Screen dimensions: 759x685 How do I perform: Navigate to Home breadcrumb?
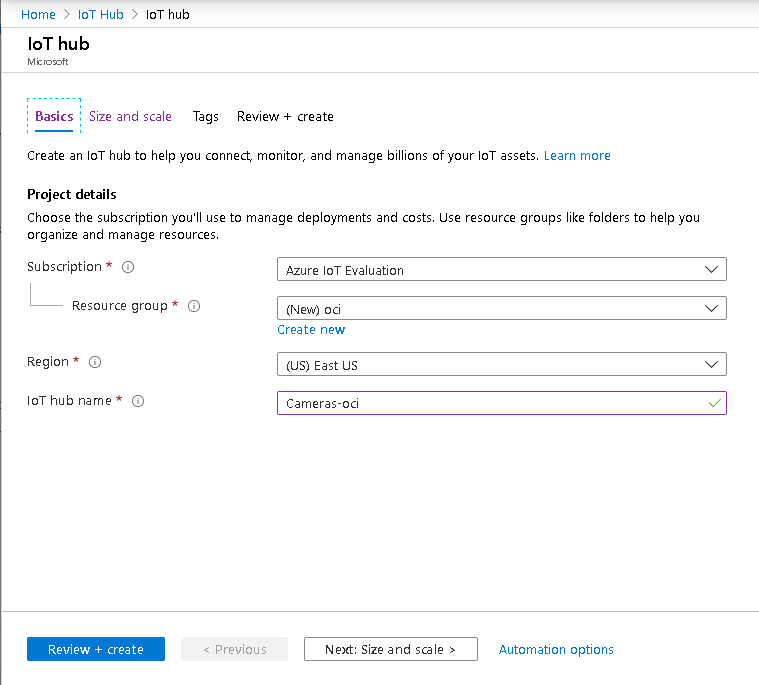tap(38, 15)
